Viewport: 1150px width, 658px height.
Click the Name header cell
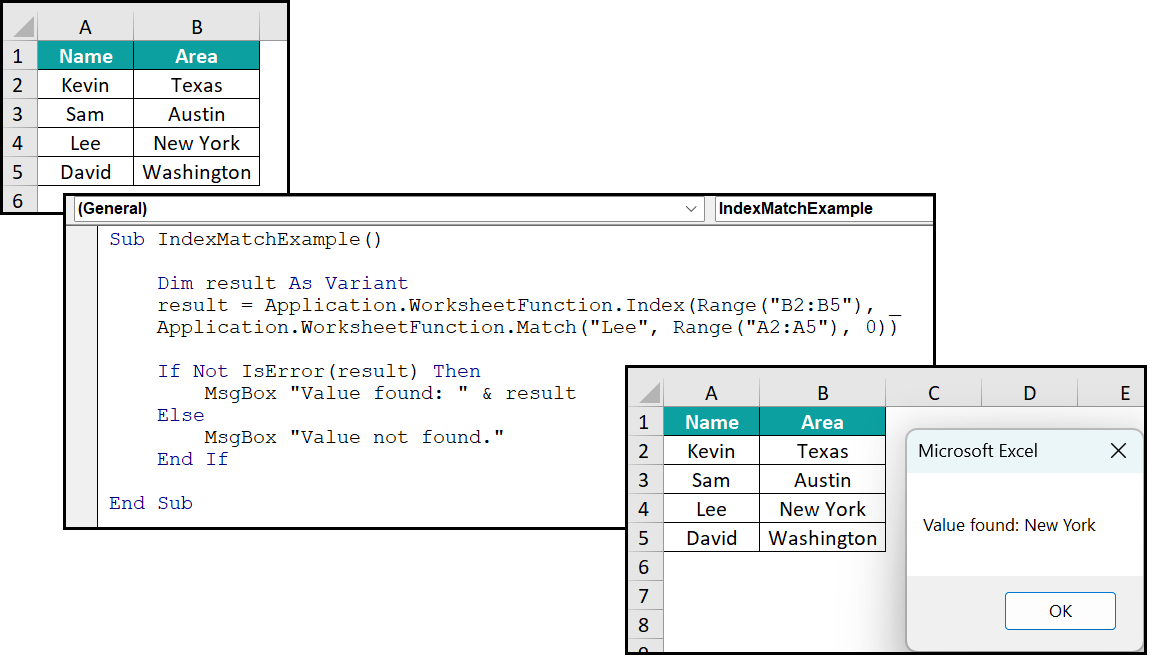pos(85,56)
